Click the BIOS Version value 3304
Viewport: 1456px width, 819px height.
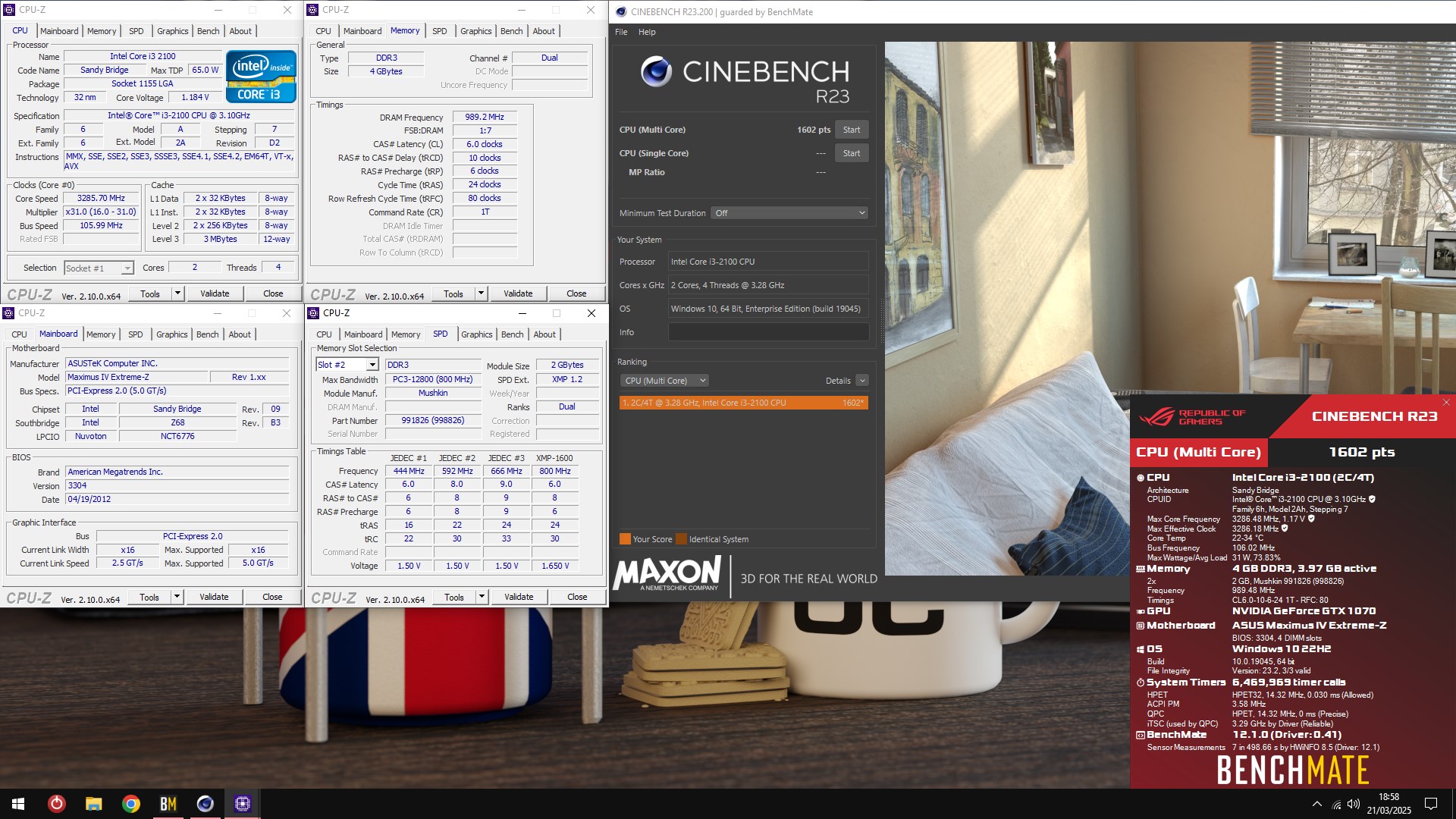click(177, 485)
